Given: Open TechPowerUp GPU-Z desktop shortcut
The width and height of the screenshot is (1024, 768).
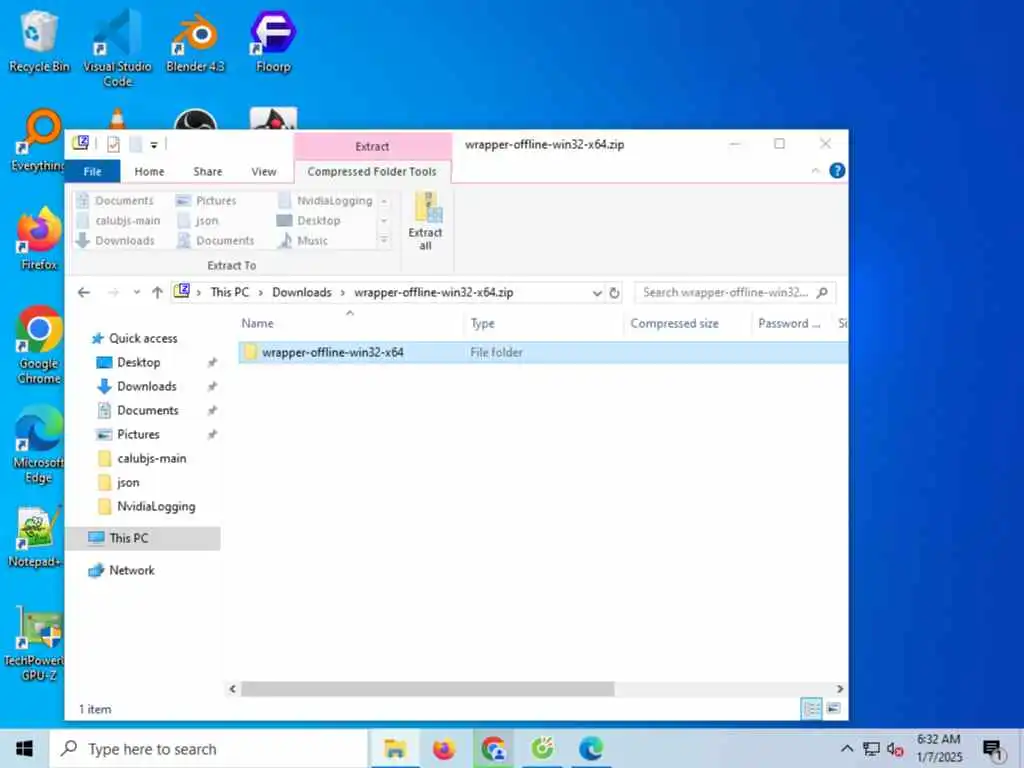Looking at the screenshot, I should [37, 644].
